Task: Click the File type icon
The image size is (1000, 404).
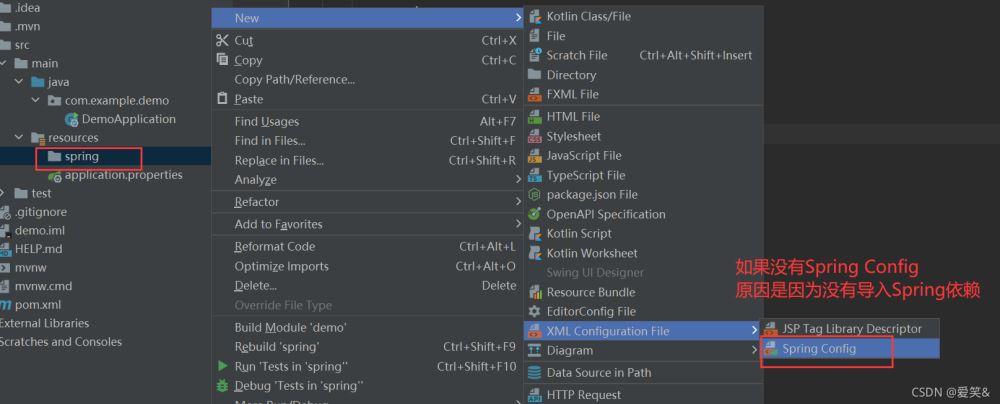Action: point(534,36)
